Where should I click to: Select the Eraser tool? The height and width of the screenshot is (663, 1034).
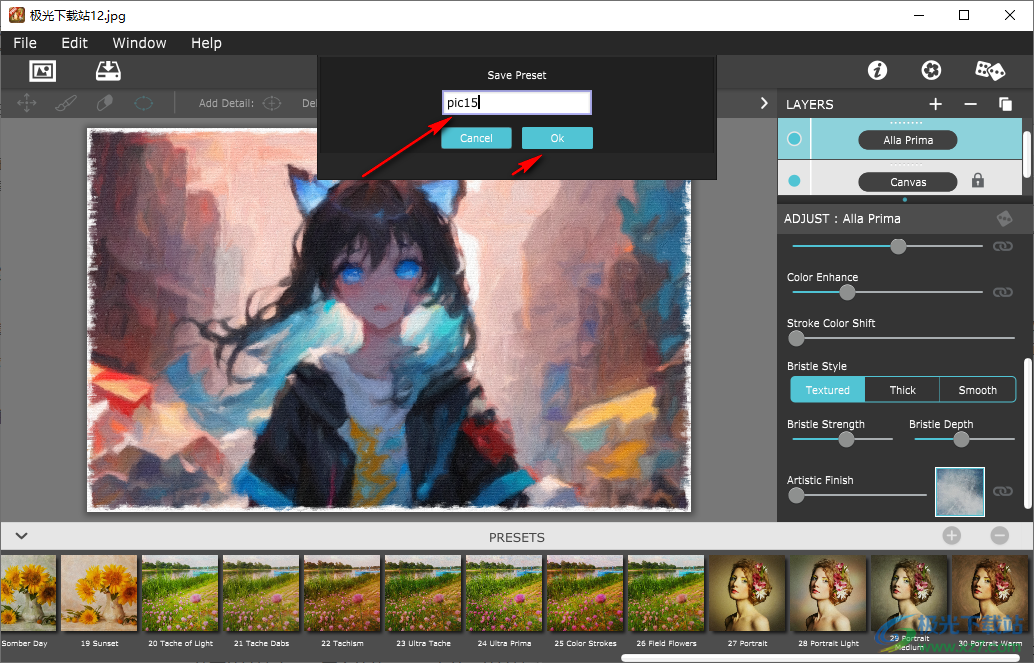104,102
